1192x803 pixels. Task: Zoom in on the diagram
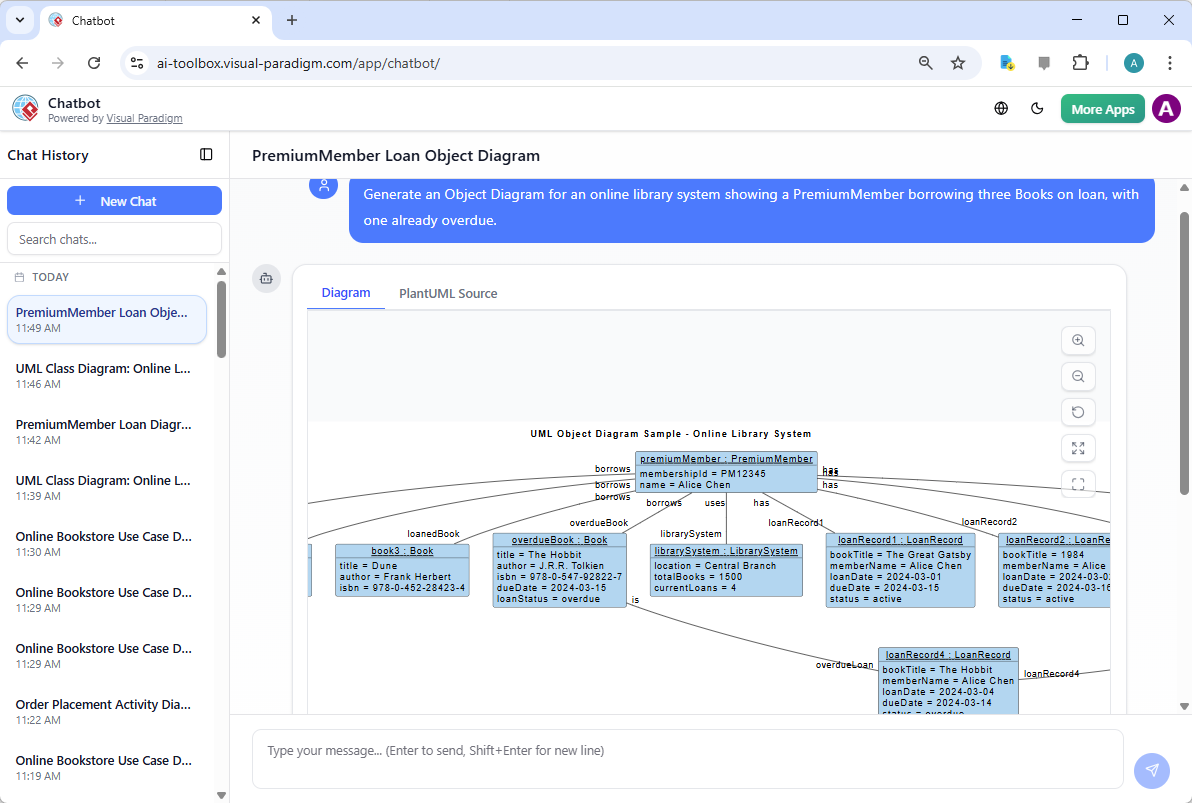(1078, 340)
